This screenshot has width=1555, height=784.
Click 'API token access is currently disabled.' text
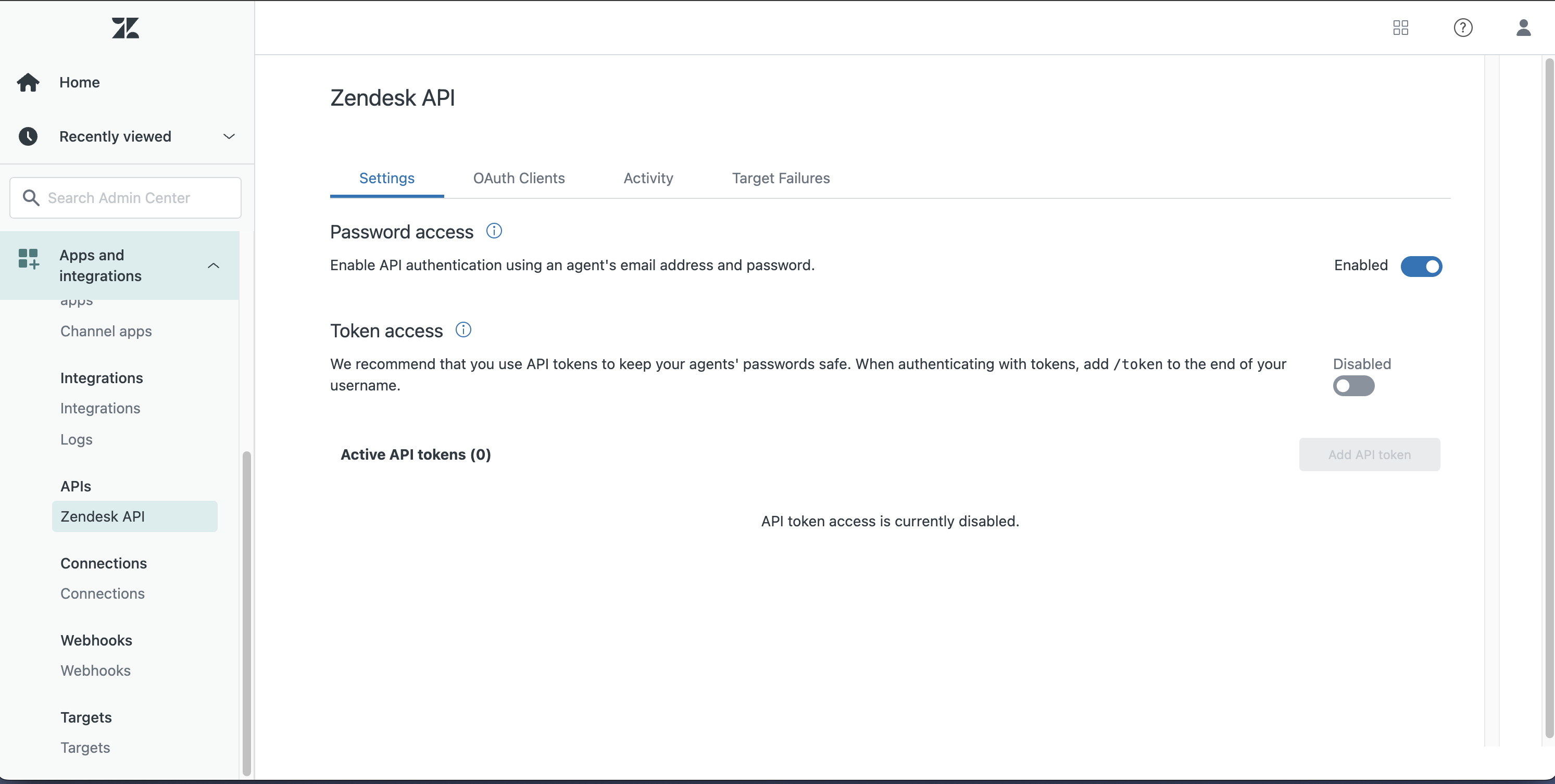[x=890, y=522]
